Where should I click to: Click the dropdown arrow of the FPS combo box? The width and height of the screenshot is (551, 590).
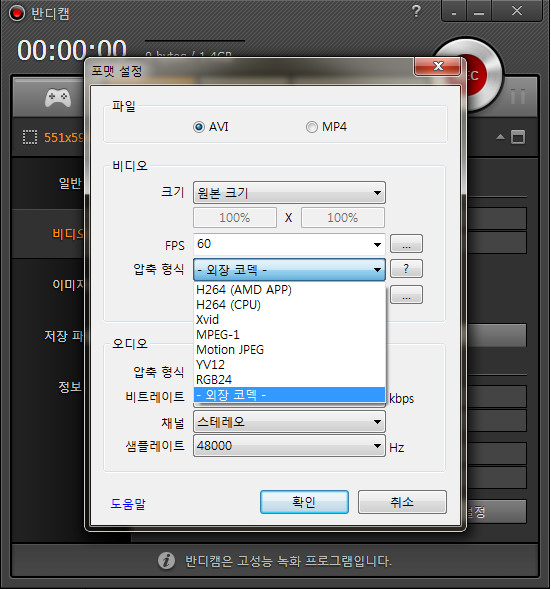(377, 245)
